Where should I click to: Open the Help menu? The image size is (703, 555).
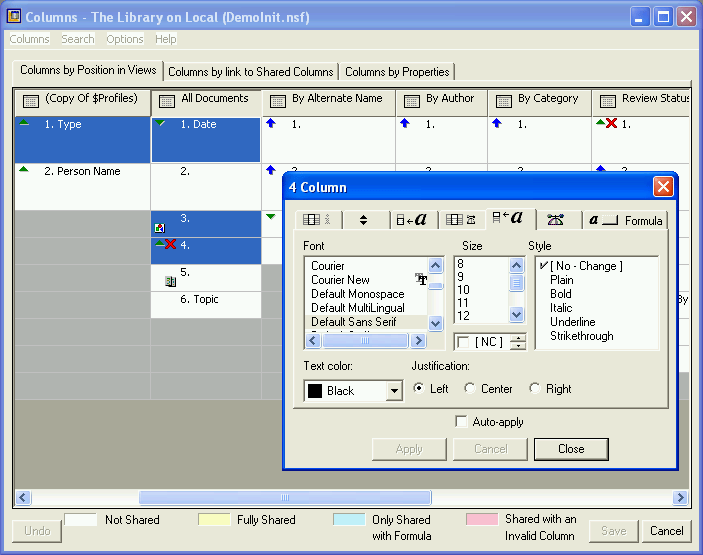point(165,39)
